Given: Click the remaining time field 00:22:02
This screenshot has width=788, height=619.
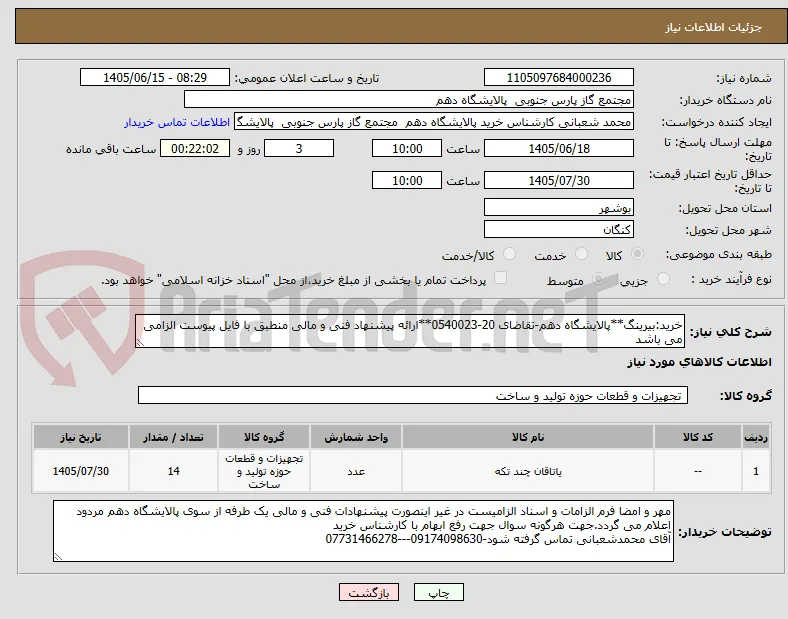Looking at the screenshot, I should (195, 149).
